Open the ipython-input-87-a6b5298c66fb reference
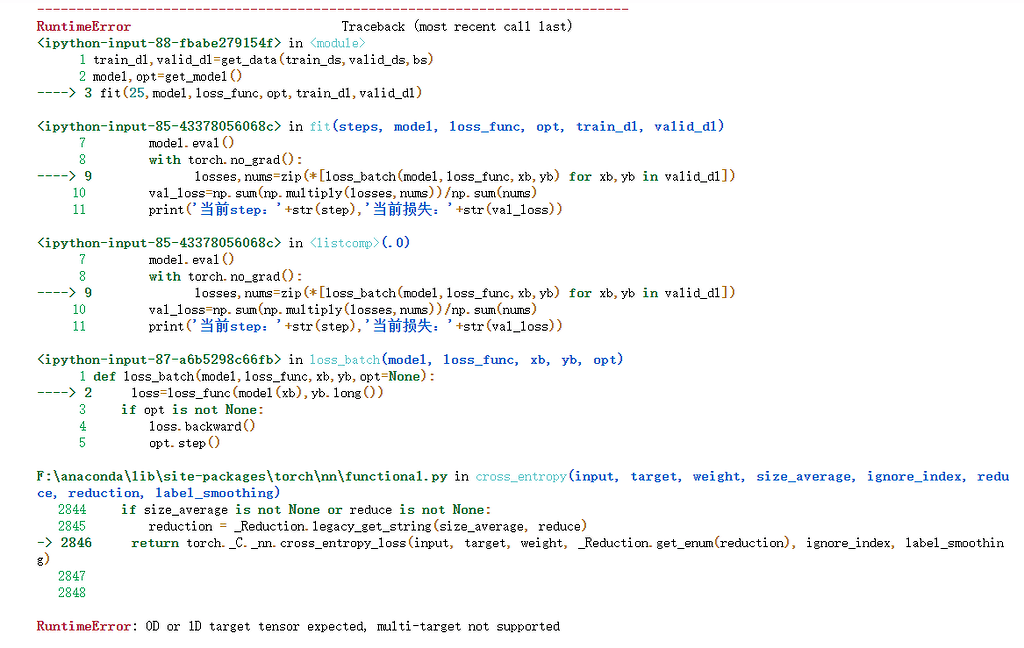This screenshot has height=648, width=1024. 159,359
